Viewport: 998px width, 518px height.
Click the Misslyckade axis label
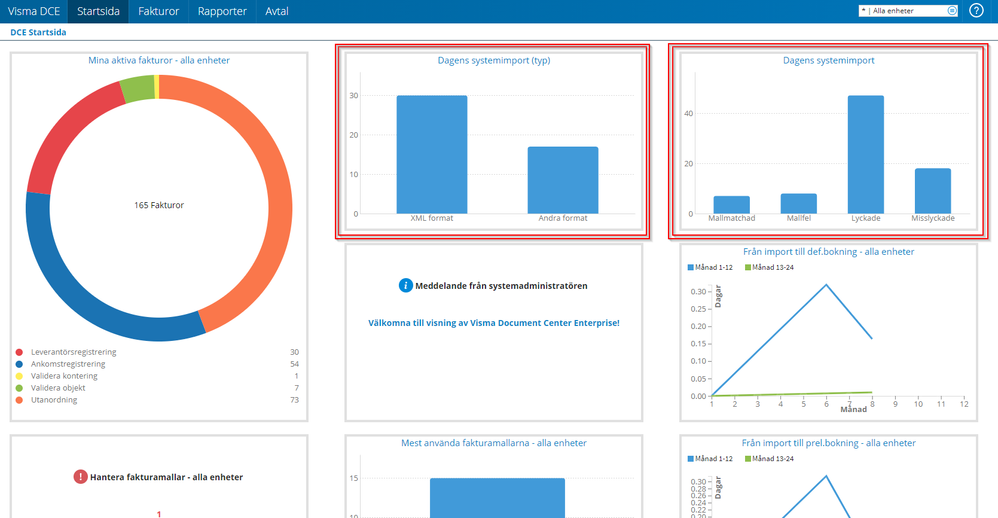click(933, 218)
